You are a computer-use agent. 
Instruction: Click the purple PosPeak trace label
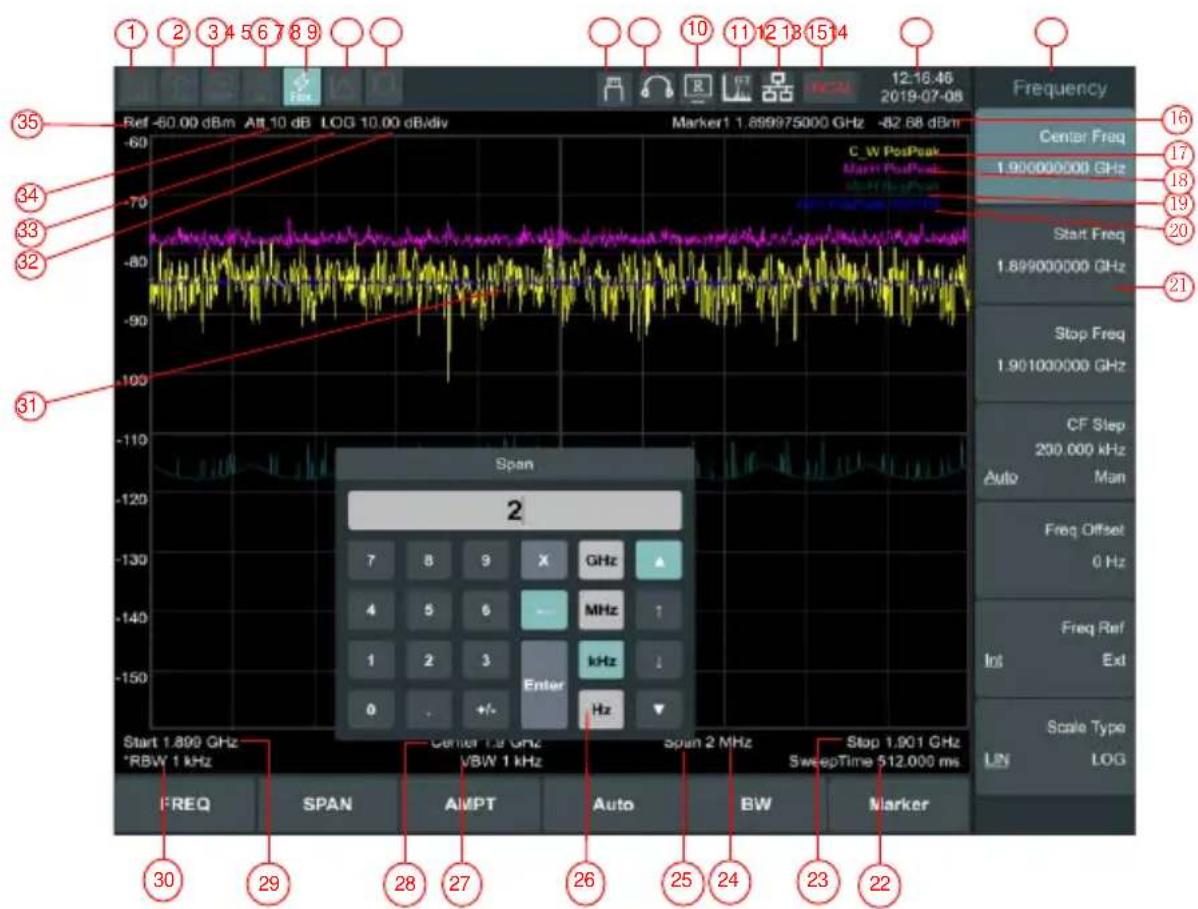892,168
